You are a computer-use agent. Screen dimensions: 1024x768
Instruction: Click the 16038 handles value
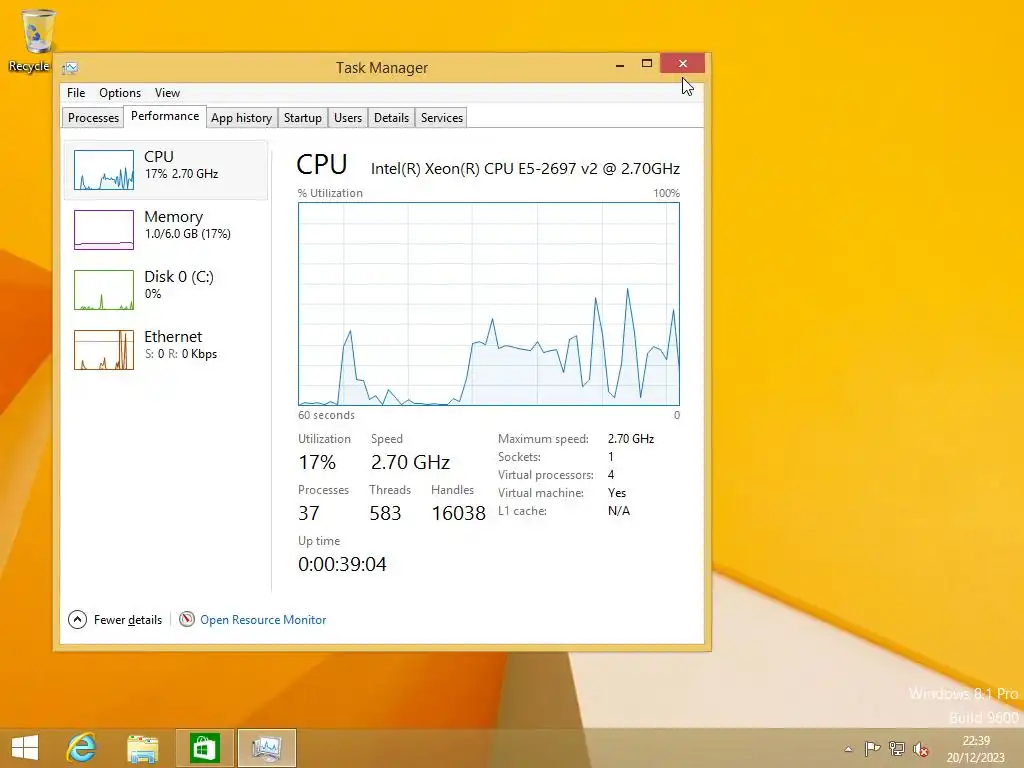[x=458, y=513]
